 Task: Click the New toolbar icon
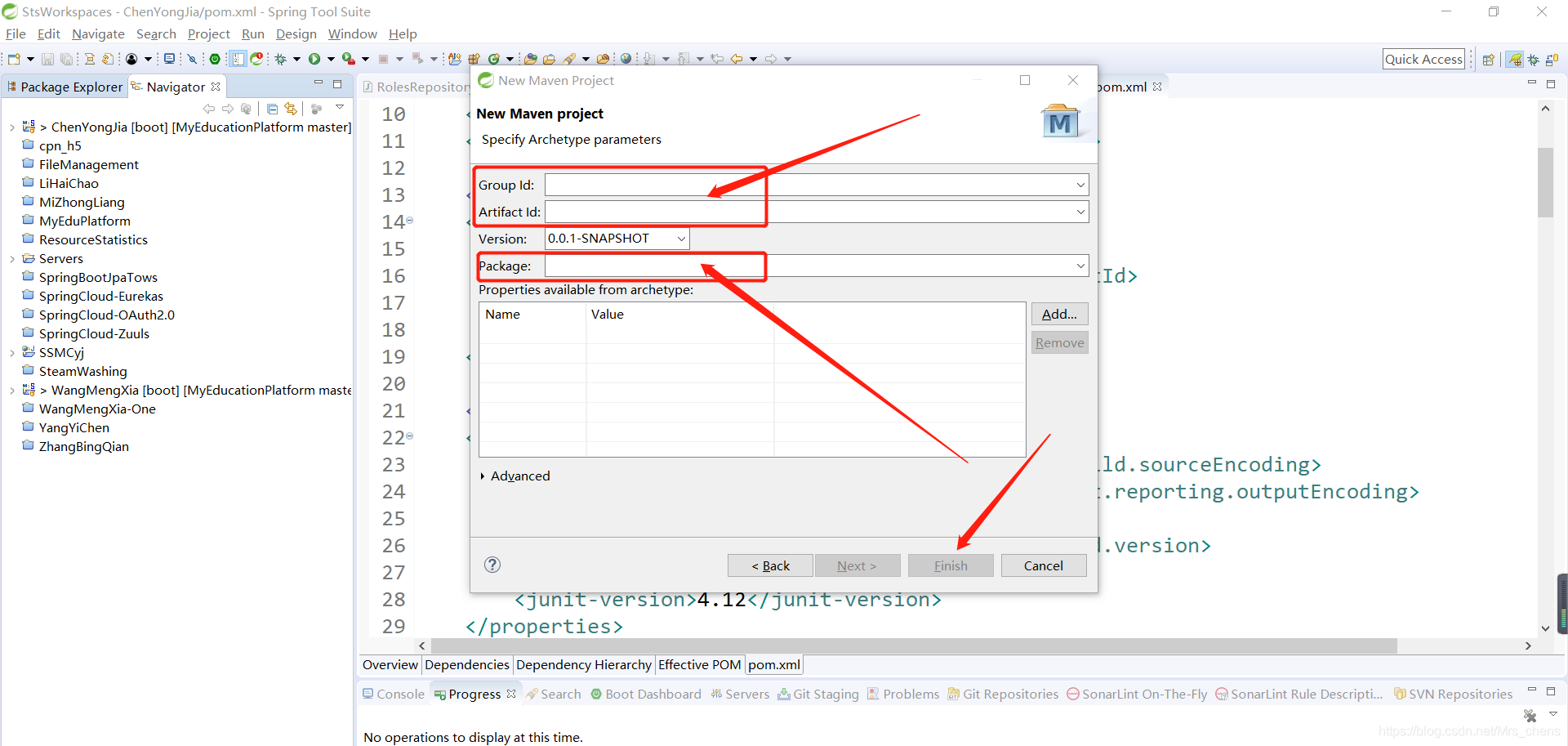pos(14,59)
